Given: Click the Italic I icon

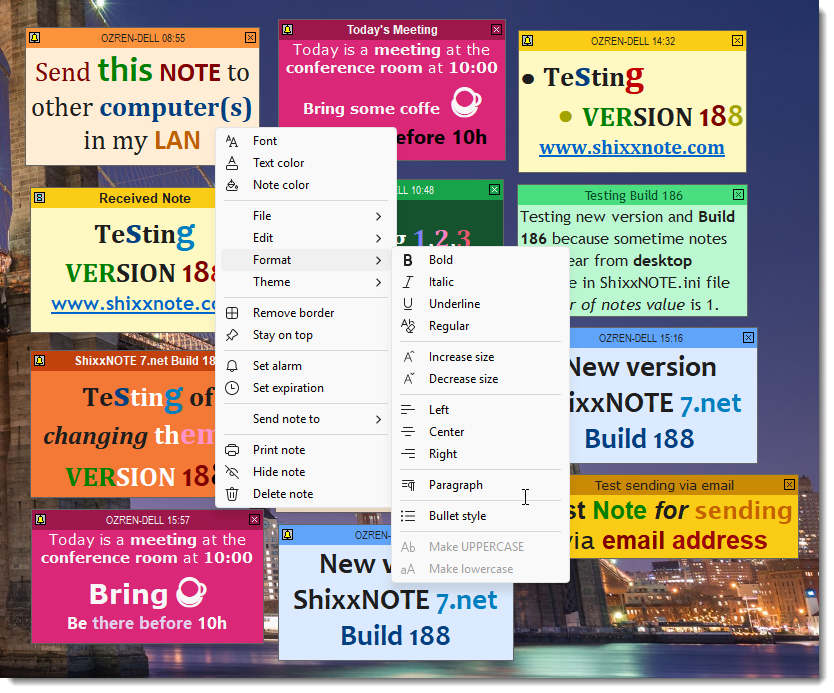Looking at the screenshot, I should (407, 282).
